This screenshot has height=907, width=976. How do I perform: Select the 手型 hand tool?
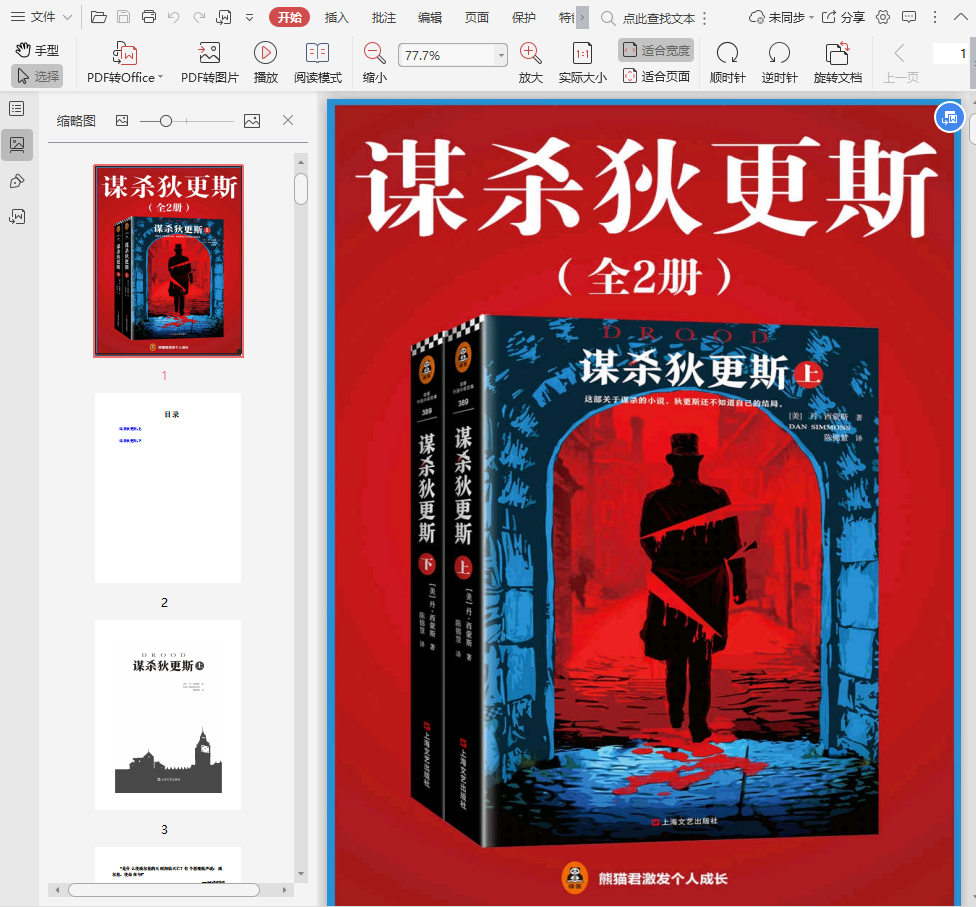tap(37, 50)
